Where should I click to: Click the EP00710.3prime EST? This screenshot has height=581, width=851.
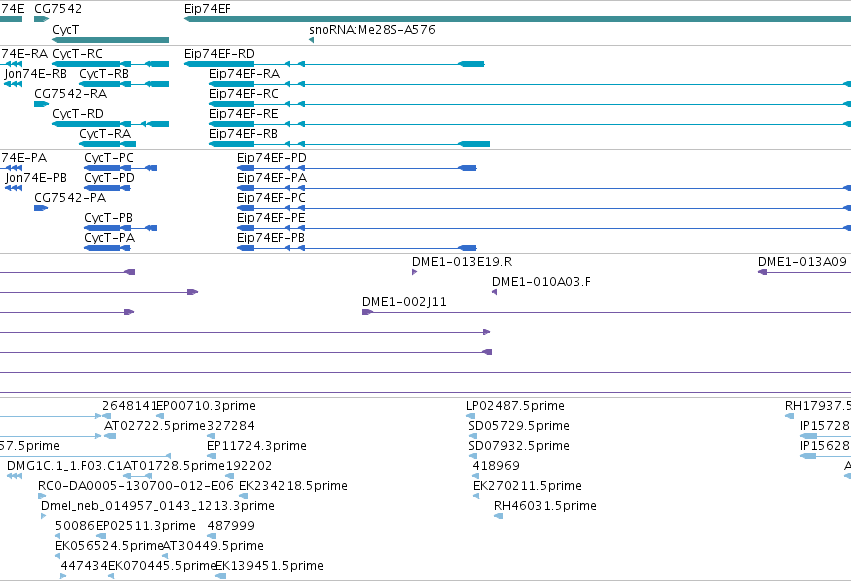[x=160, y=417]
